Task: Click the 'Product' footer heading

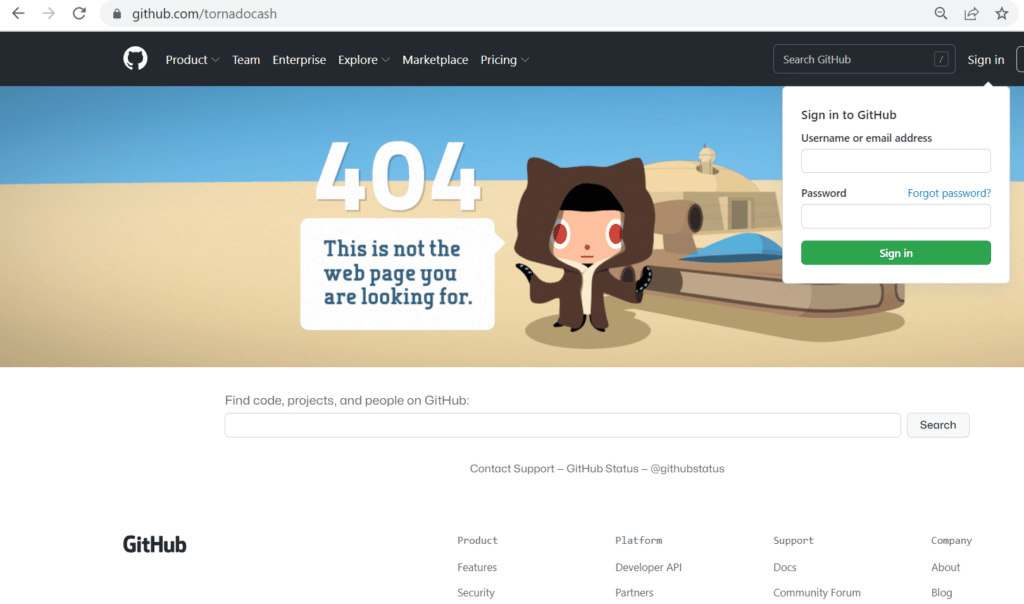Action: pos(477,541)
